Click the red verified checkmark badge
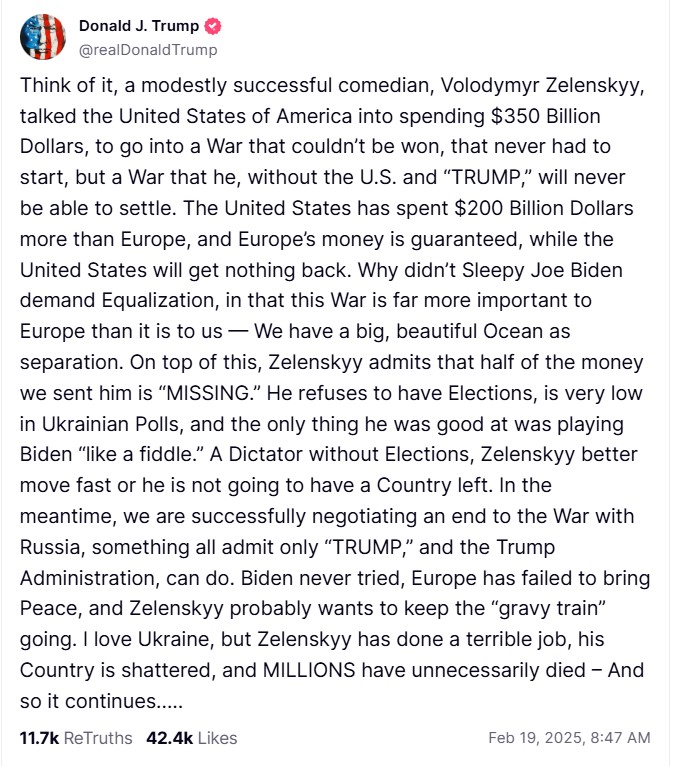 click(212, 25)
